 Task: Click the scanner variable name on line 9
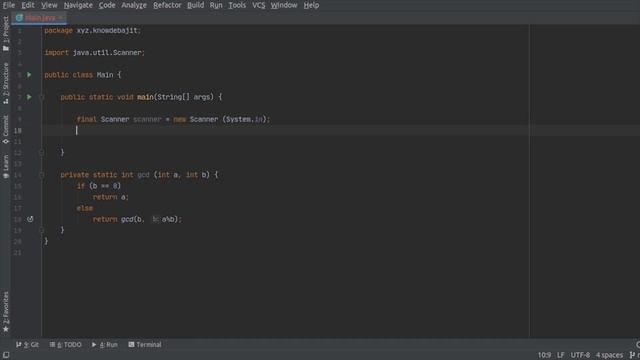[x=147, y=120]
